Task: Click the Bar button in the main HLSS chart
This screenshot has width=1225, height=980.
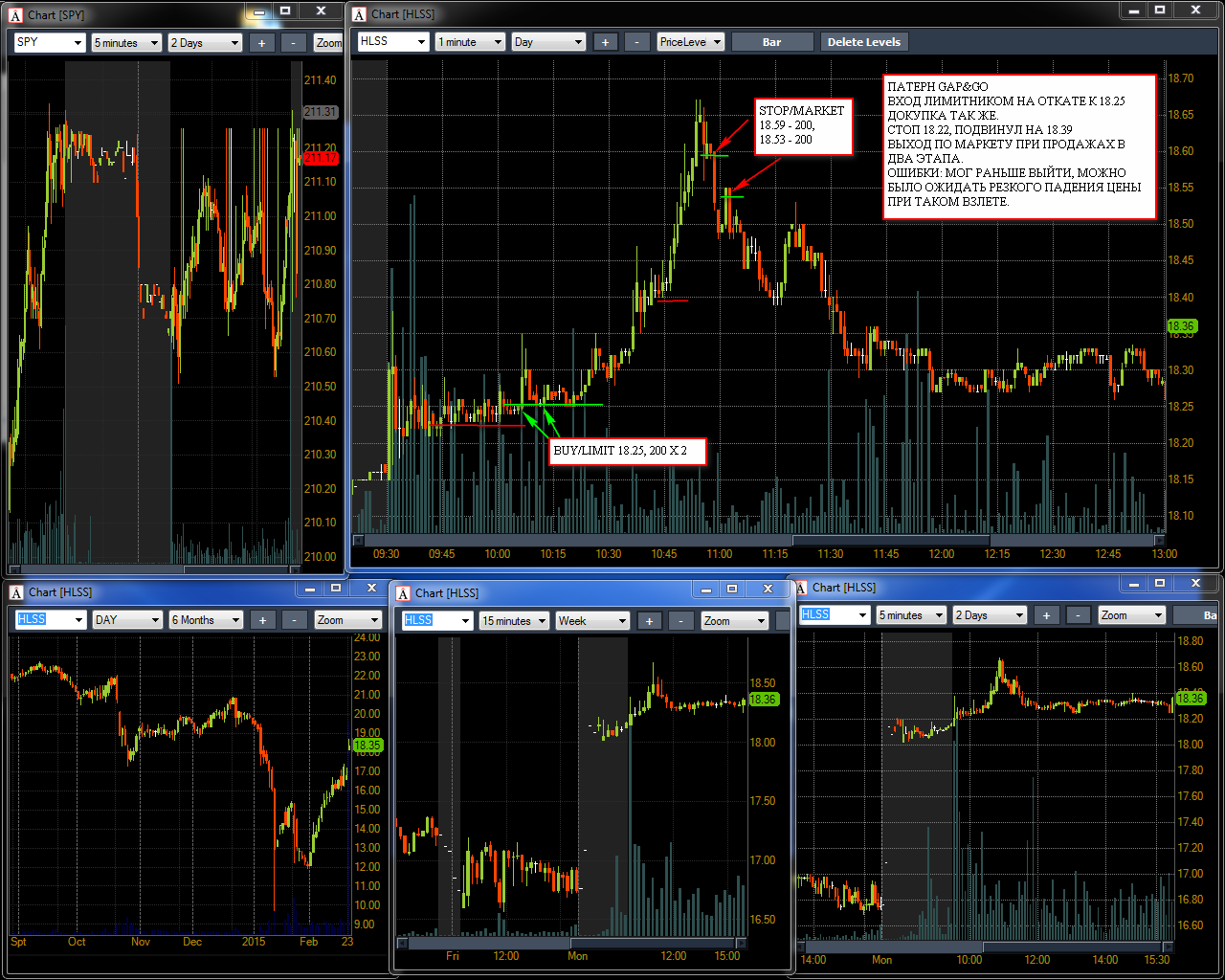Action: tap(772, 41)
